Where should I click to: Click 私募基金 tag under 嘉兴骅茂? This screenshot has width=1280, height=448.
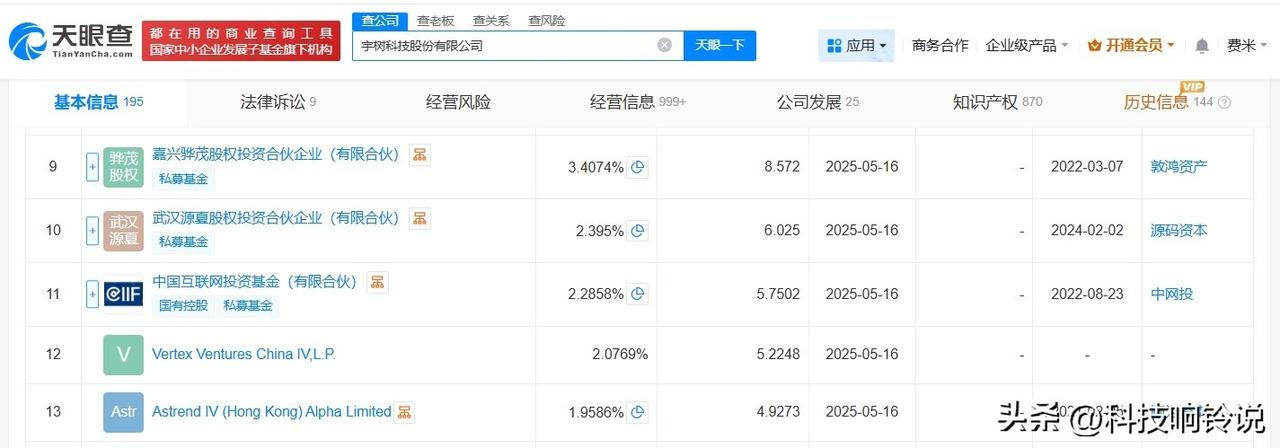(183, 179)
